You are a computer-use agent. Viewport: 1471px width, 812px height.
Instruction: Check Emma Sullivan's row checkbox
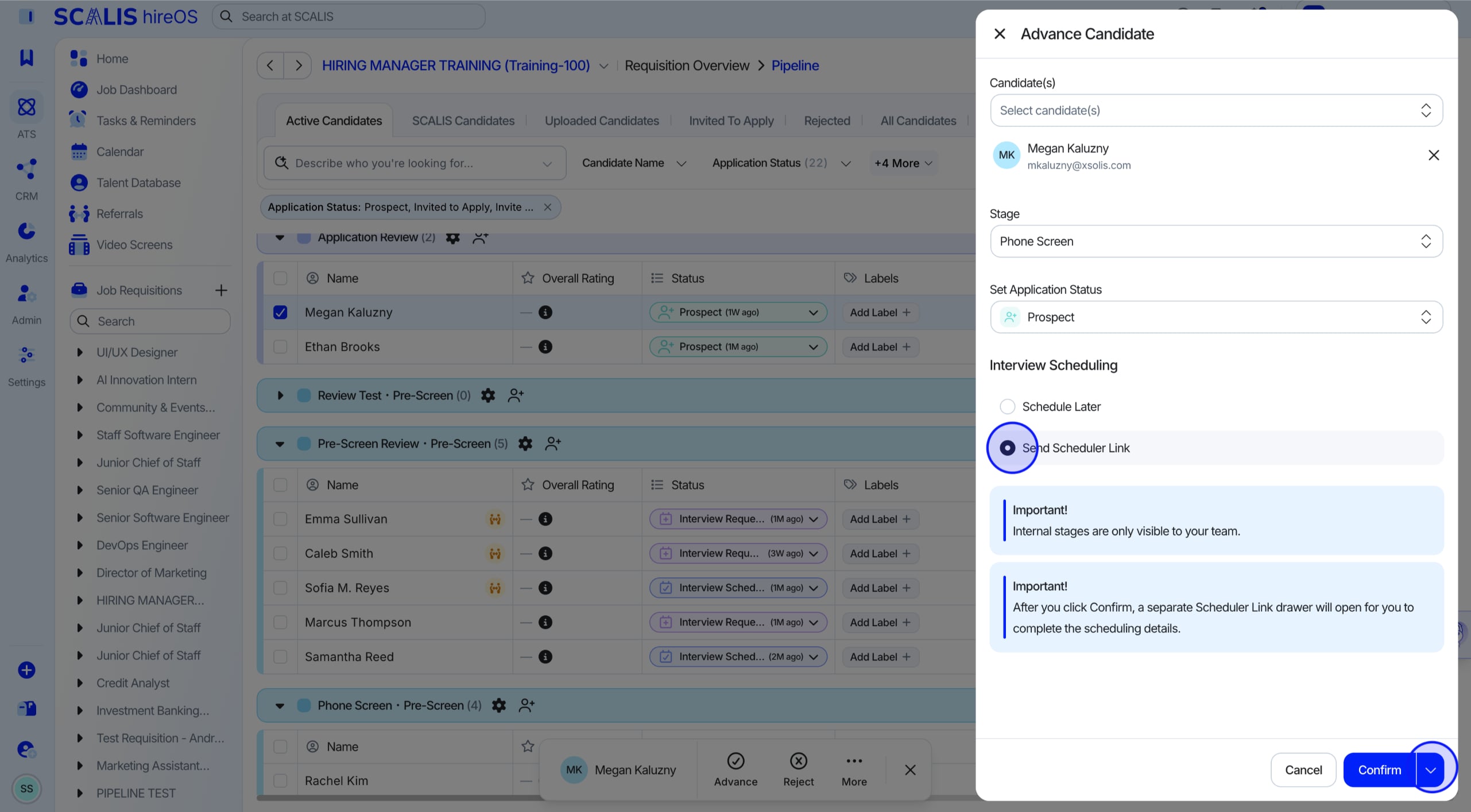click(x=280, y=519)
